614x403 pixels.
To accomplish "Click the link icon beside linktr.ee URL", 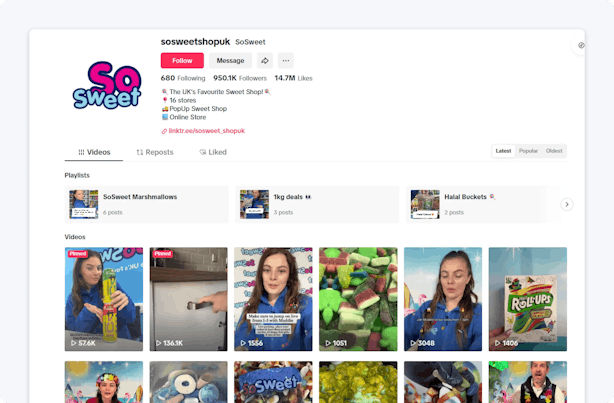I will (164, 131).
